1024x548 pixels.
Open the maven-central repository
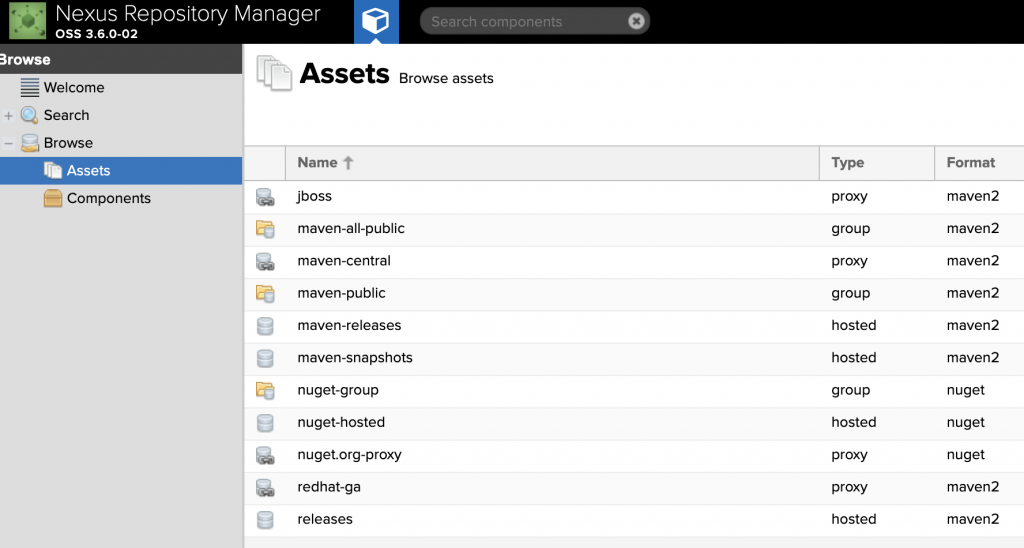point(344,261)
